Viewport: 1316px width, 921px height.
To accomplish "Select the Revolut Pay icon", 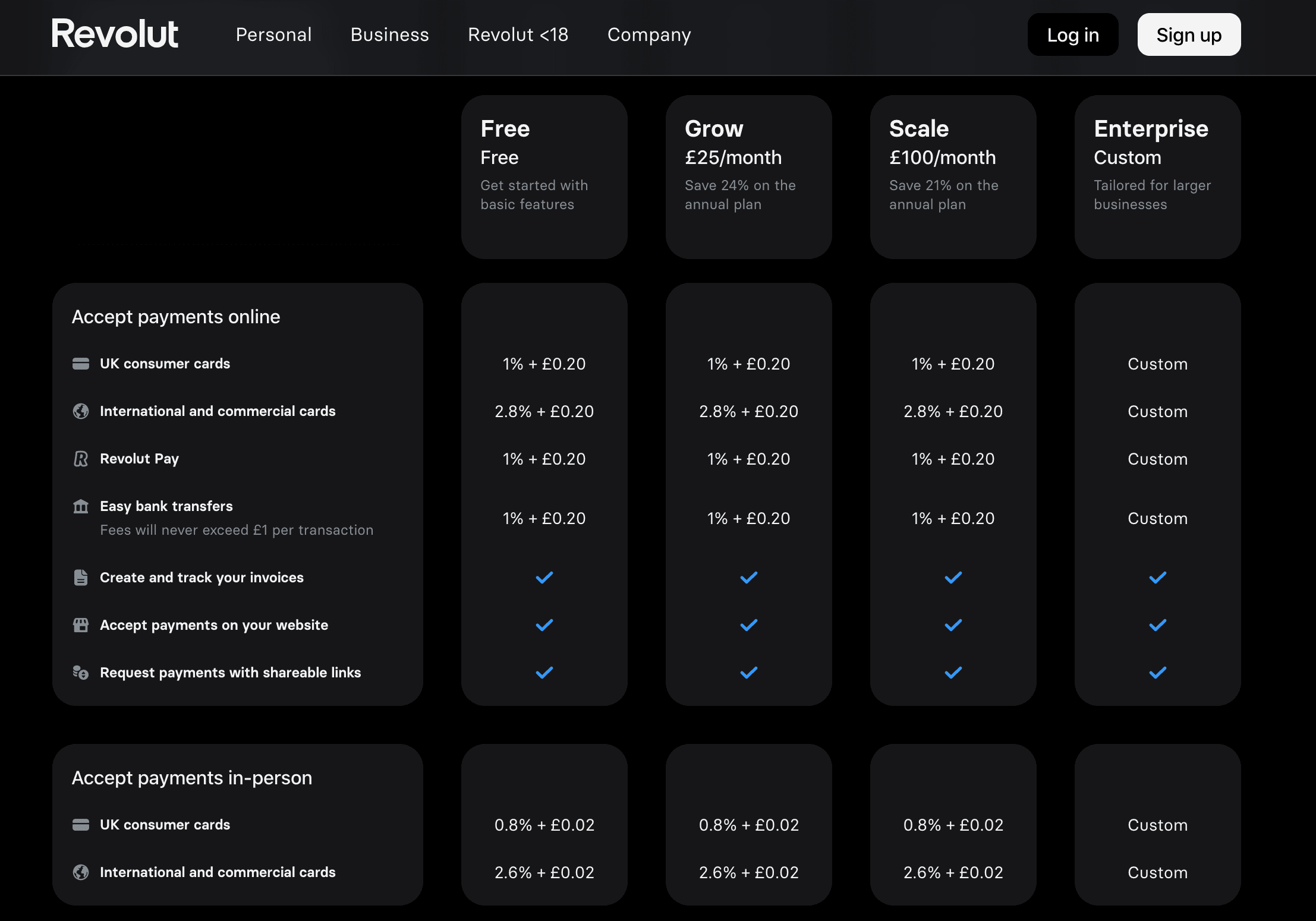I will click(x=80, y=458).
